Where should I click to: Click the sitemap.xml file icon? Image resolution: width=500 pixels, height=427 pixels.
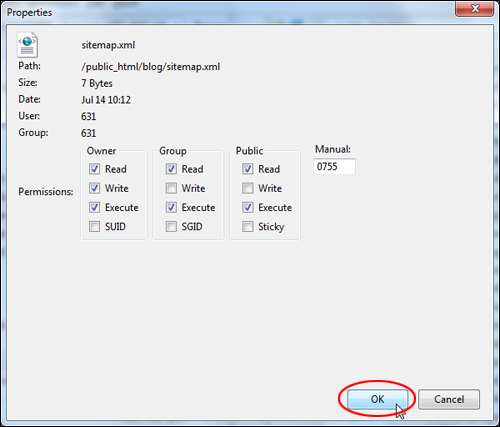point(27,45)
